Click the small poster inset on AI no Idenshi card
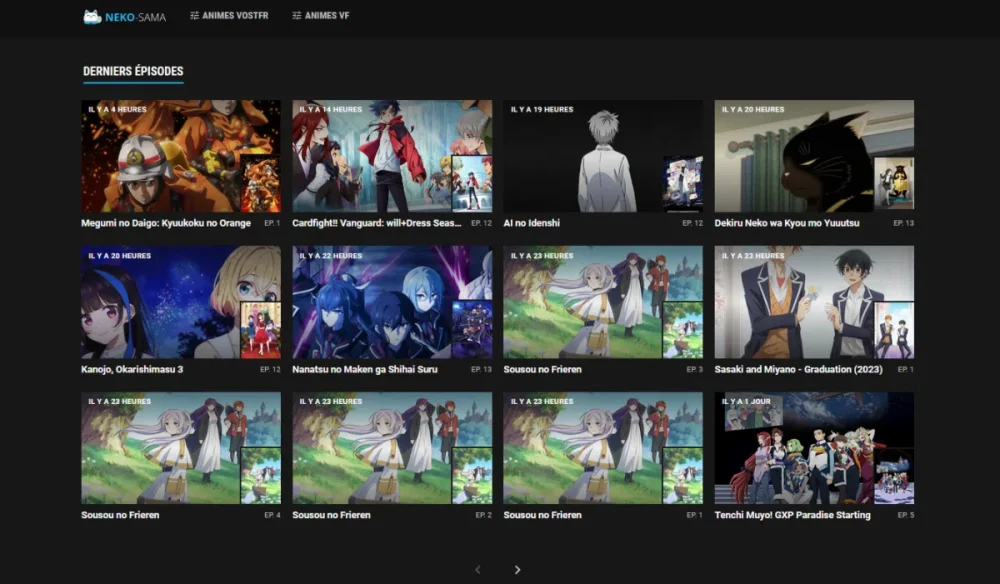 [683, 184]
